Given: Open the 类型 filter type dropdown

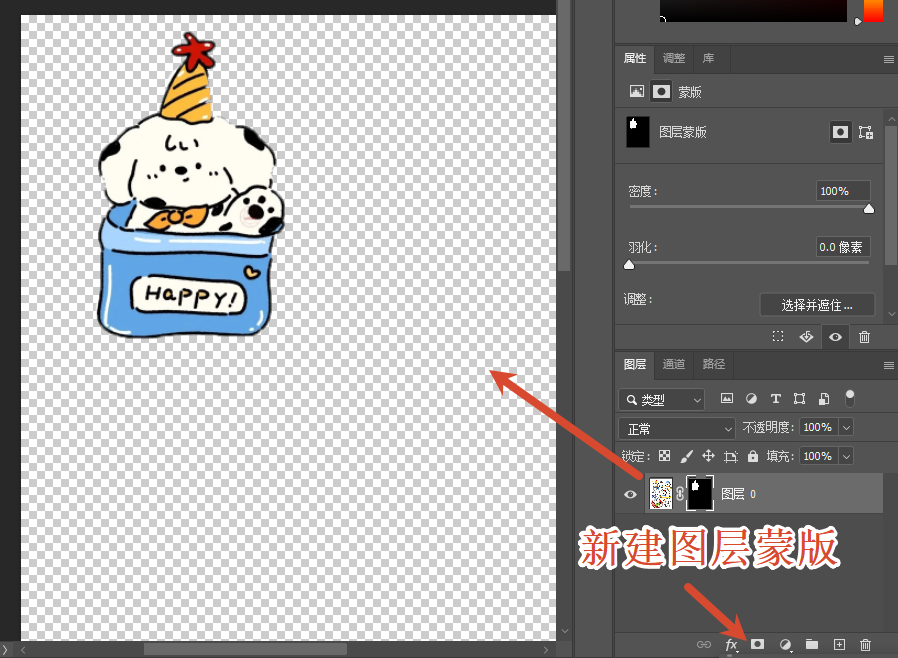Looking at the screenshot, I should (x=660, y=398).
